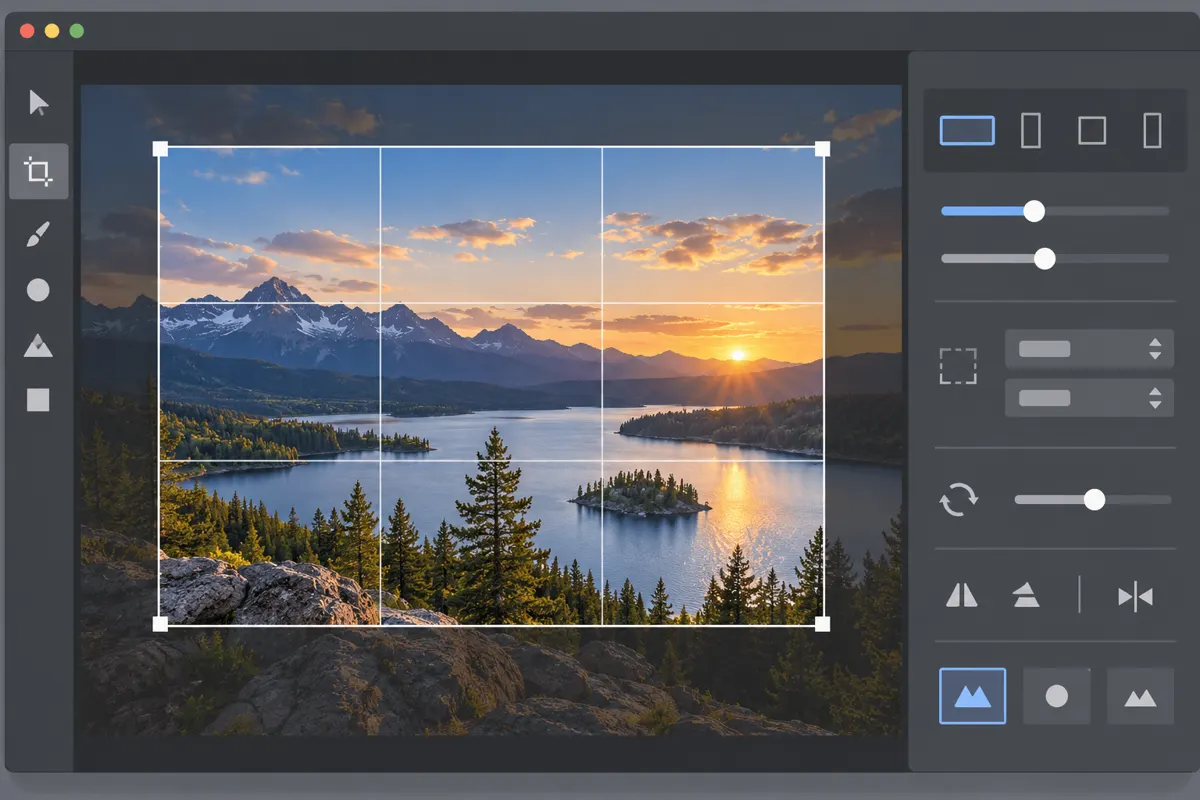The height and width of the screenshot is (800, 1200).
Task: Click the dashed square selection icon
Action: (x=958, y=366)
